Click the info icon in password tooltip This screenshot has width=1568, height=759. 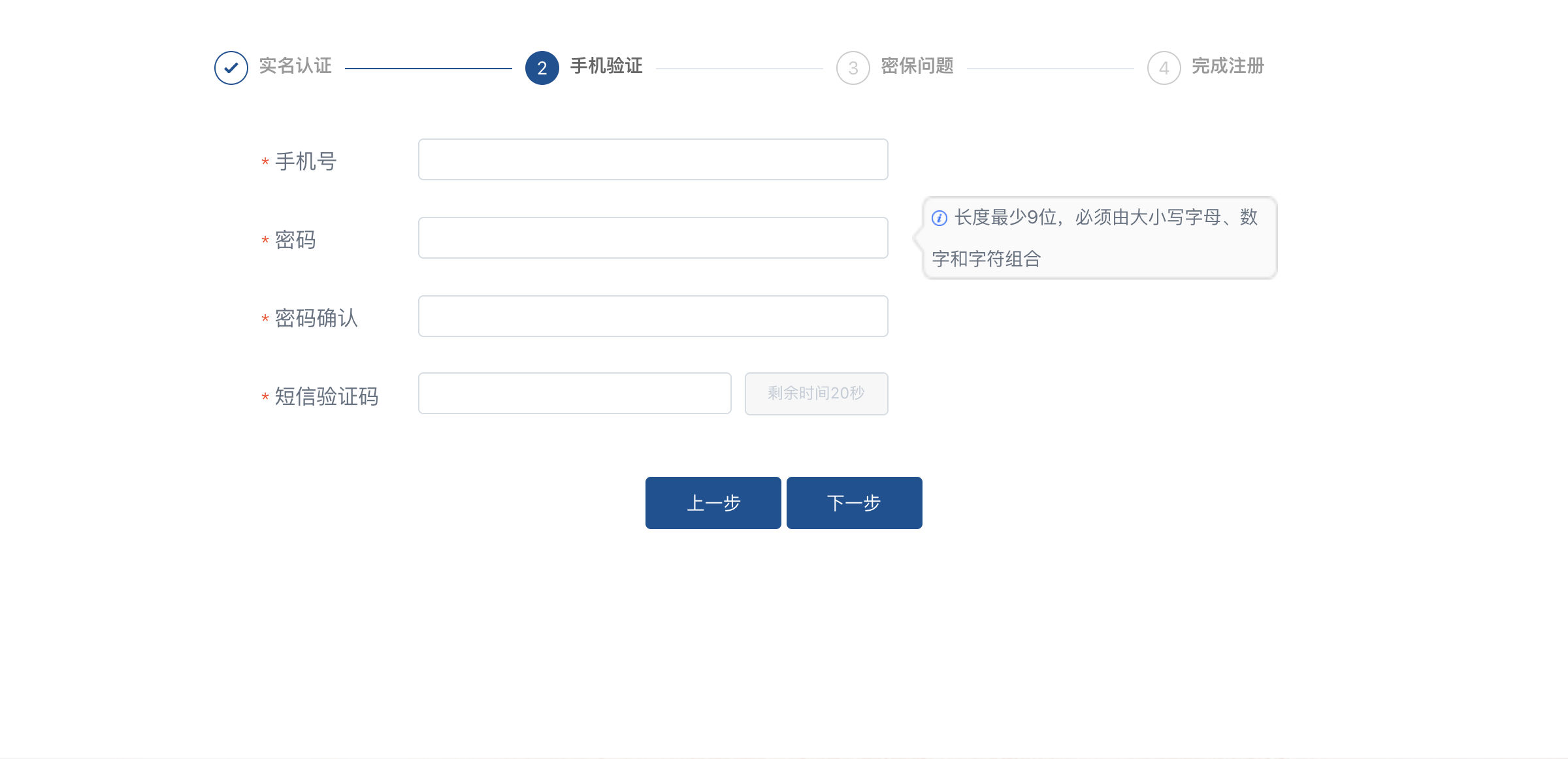(x=939, y=218)
